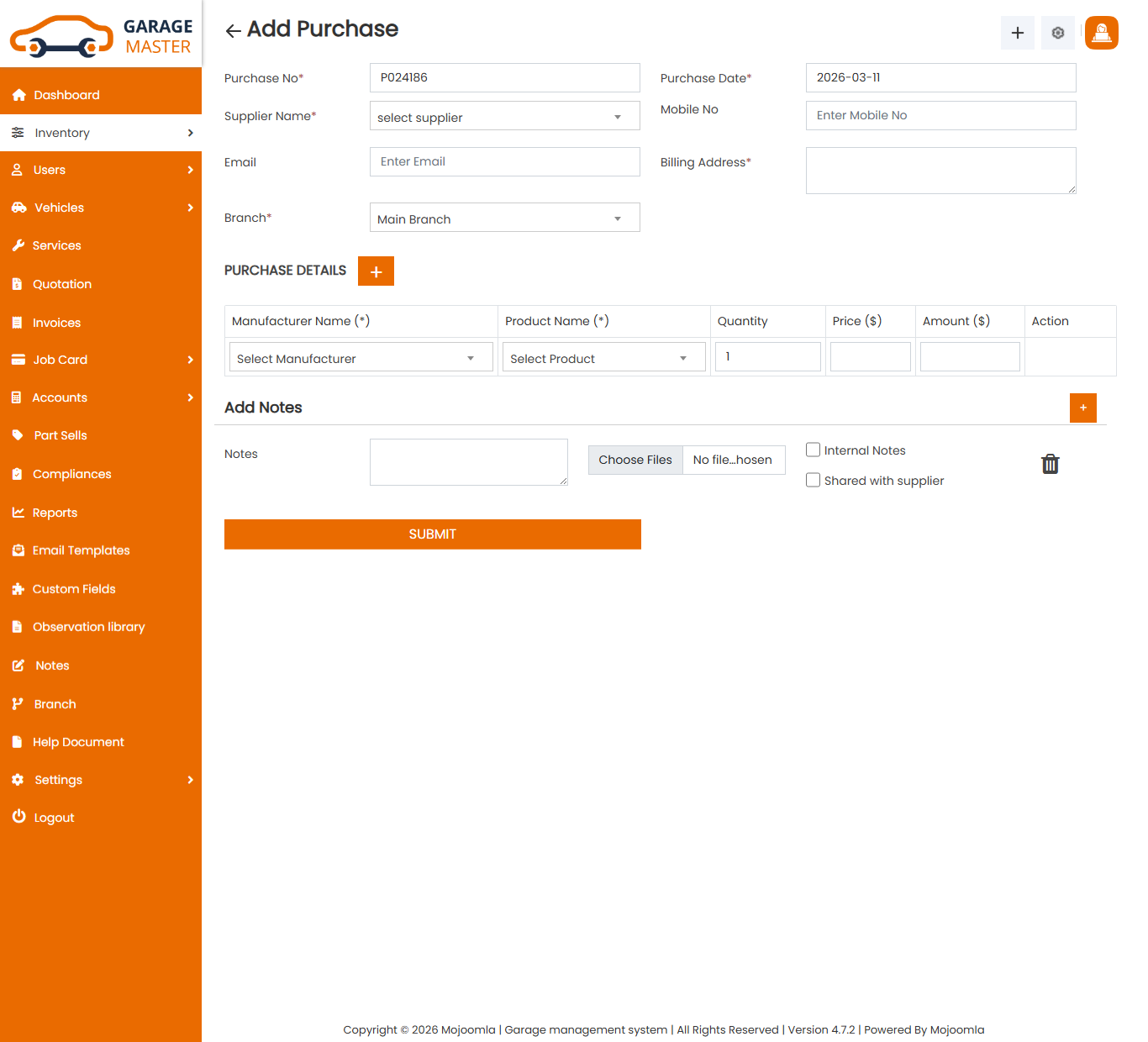The image size is (1148, 1042).
Task: Click the Logout power icon
Action: [x=18, y=817]
